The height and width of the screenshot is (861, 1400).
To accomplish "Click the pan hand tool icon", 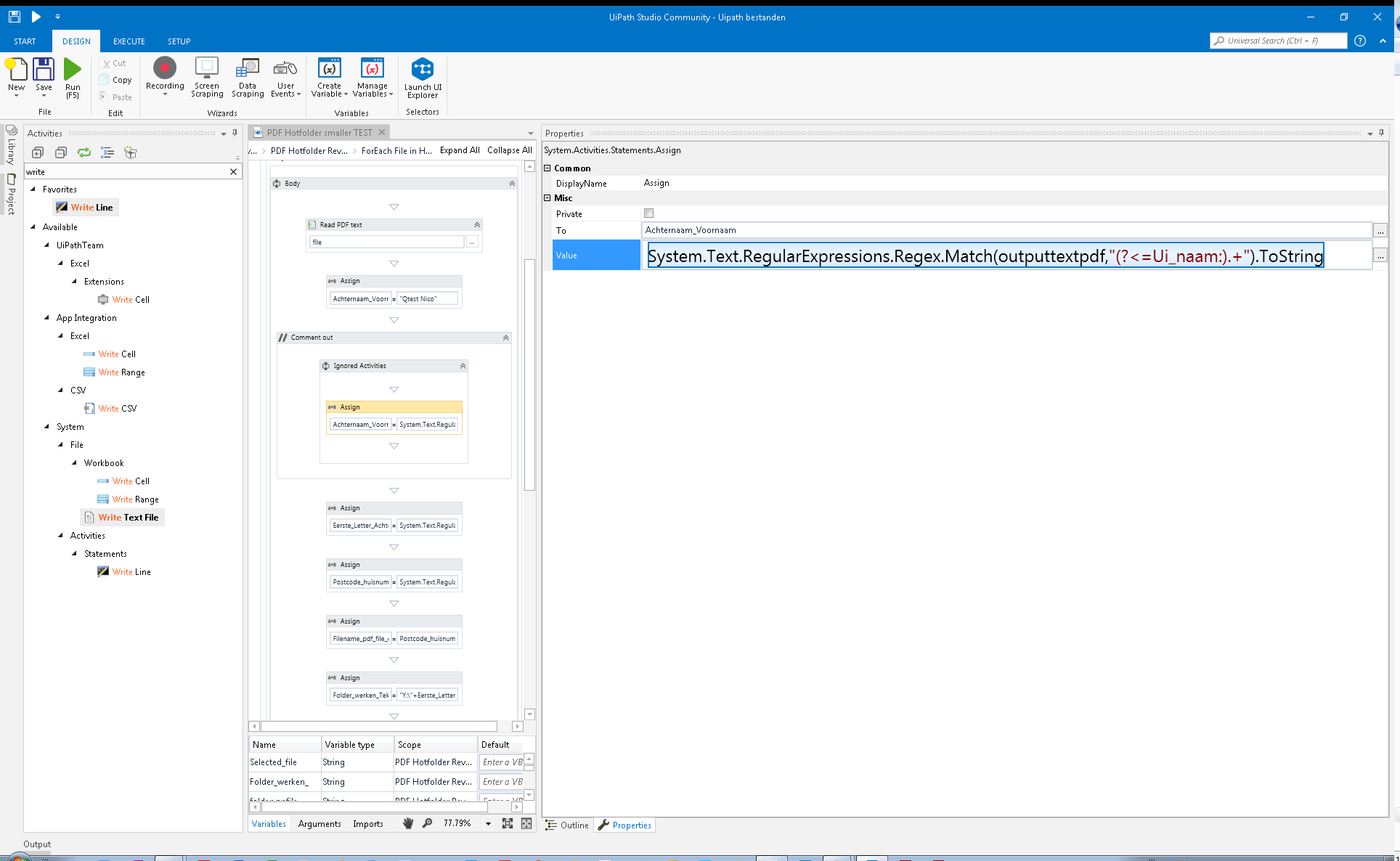I will (x=408, y=823).
